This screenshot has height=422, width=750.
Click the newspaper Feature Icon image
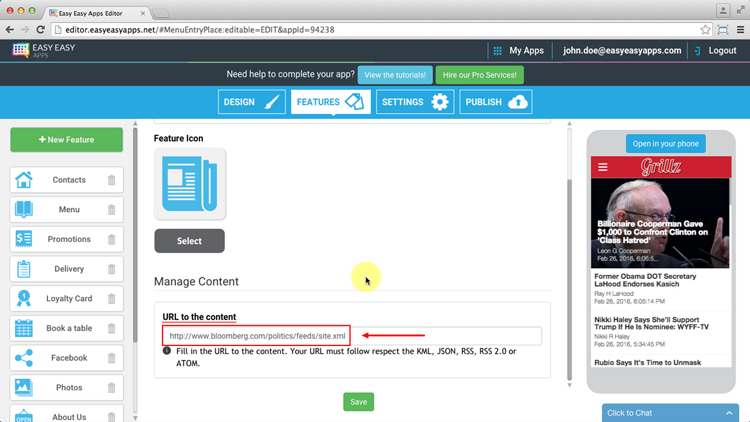pyautogui.click(x=190, y=184)
